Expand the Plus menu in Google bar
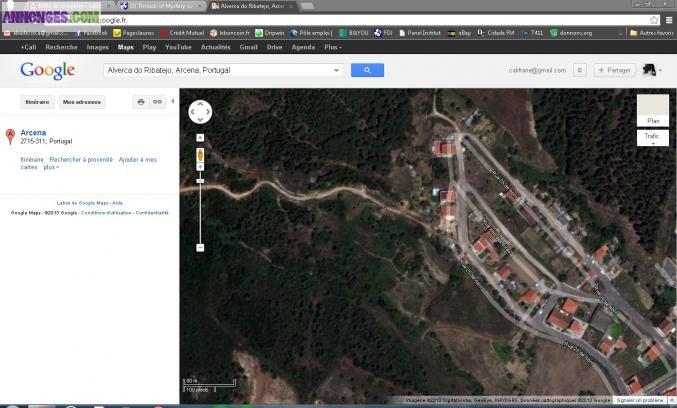This screenshot has width=677, height=408. (x=332, y=47)
